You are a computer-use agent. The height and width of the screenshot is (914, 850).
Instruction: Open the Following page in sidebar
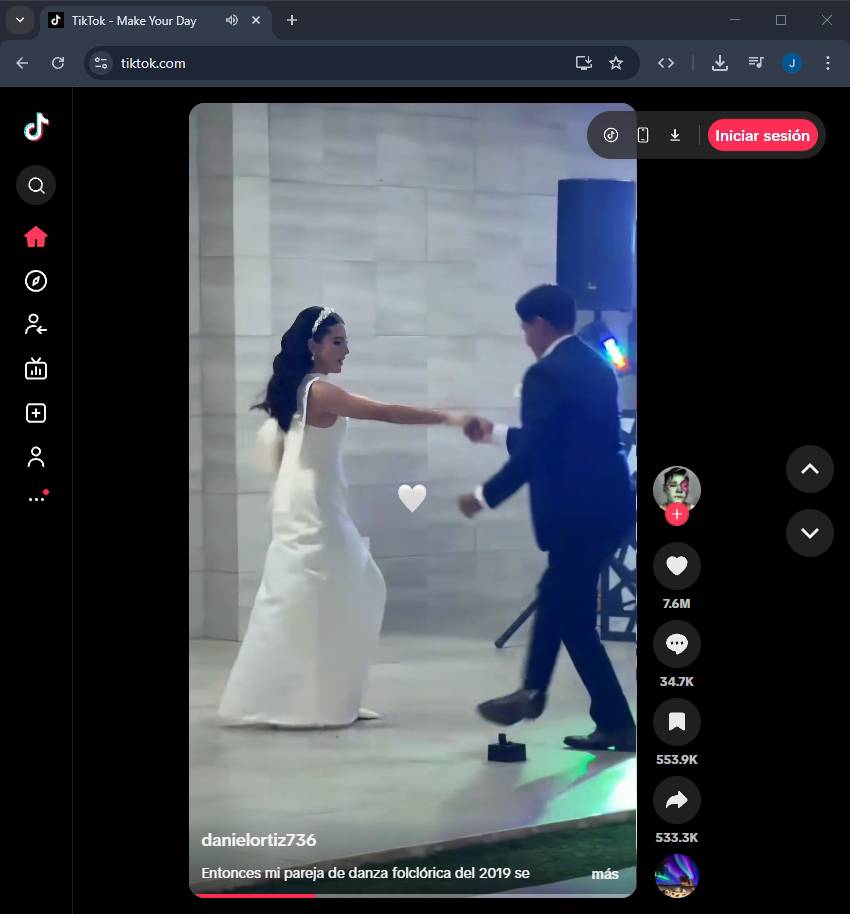[x=36, y=324]
